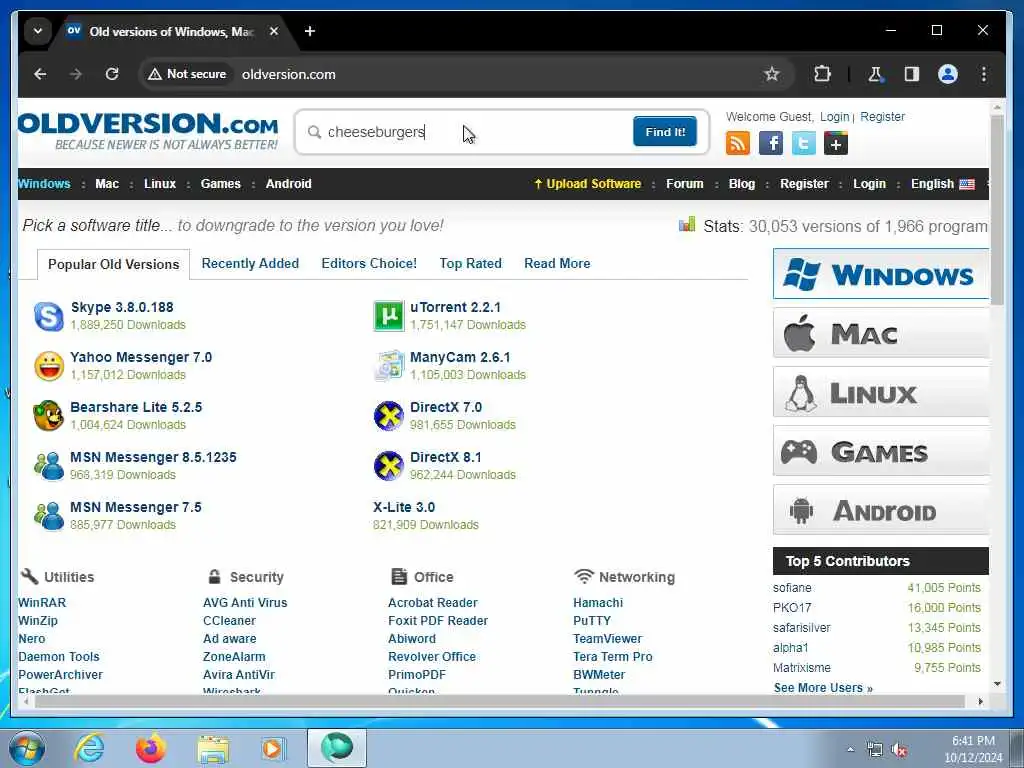This screenshot has width=1024, height=768.
Task: Click the DirectX 8.1 icon
Action: pyautogui.click(x=389, y=466)
